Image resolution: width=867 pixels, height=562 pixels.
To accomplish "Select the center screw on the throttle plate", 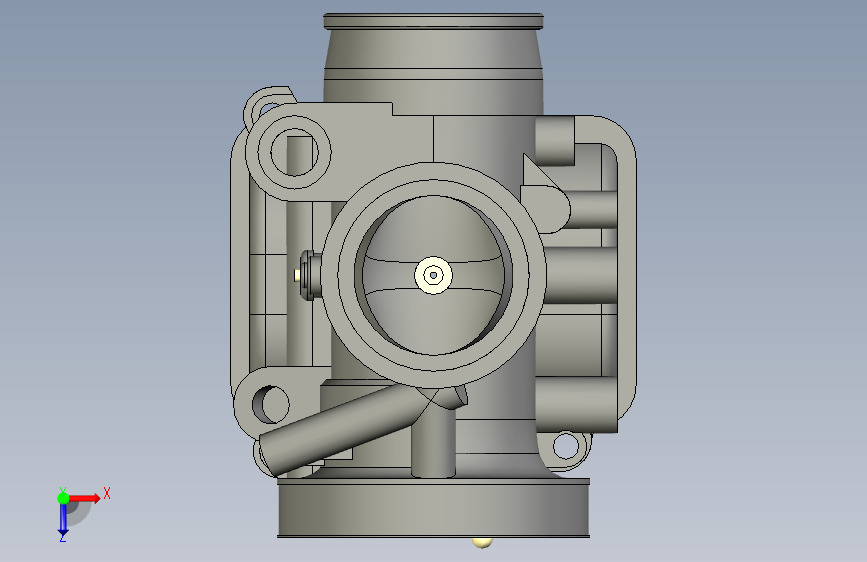I will pos(434,275).
